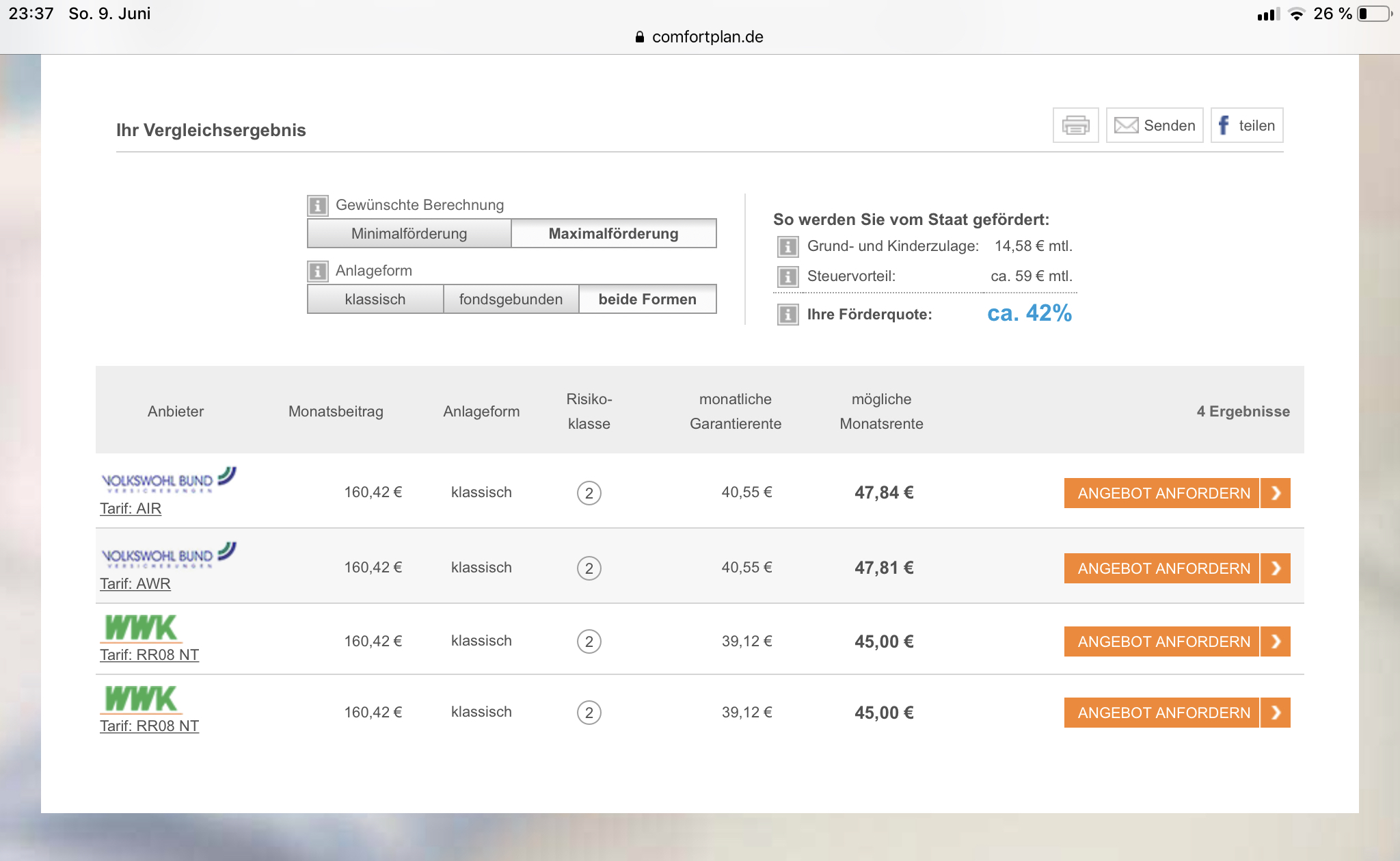Screen dimensions: 1400x861
Task: Request offer for first WWK RR08 NT row
Action: tap(1162, 641)
